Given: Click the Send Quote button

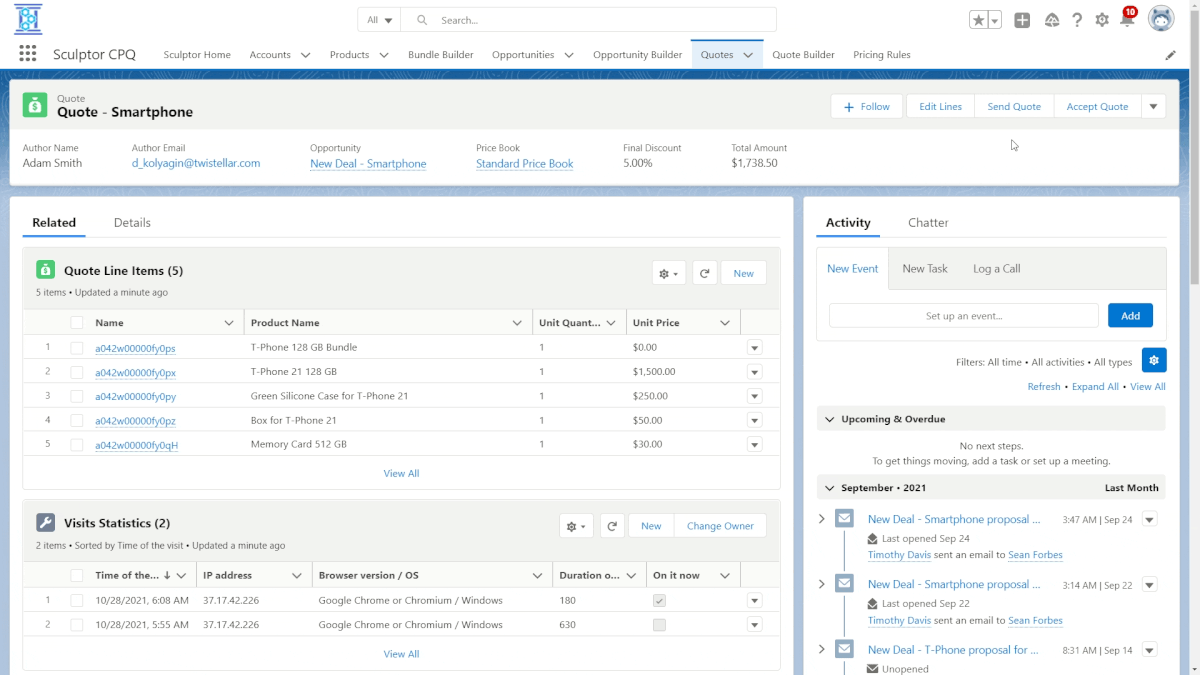Looking at the screenshot, I should [1014, 106].
